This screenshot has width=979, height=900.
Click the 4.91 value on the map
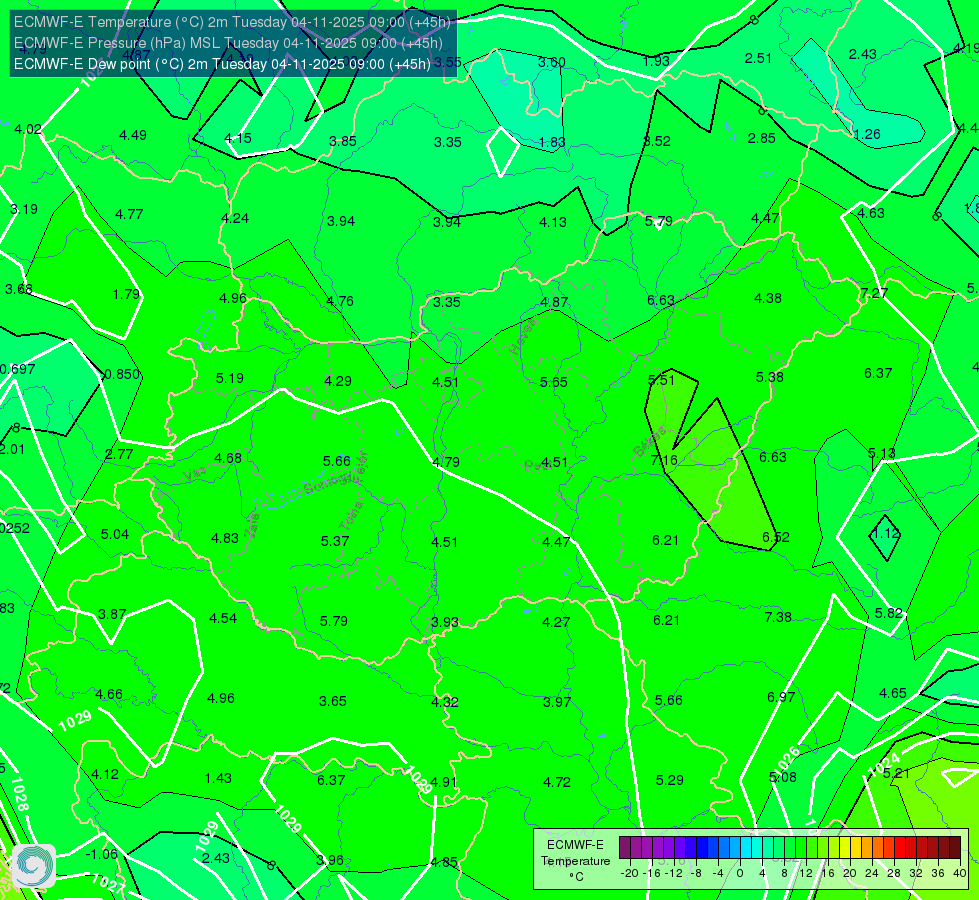(x=443, y=782)
